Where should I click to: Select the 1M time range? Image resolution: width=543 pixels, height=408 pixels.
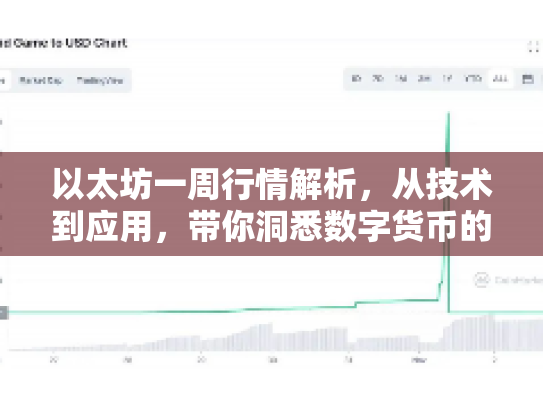tap(401, 79)
